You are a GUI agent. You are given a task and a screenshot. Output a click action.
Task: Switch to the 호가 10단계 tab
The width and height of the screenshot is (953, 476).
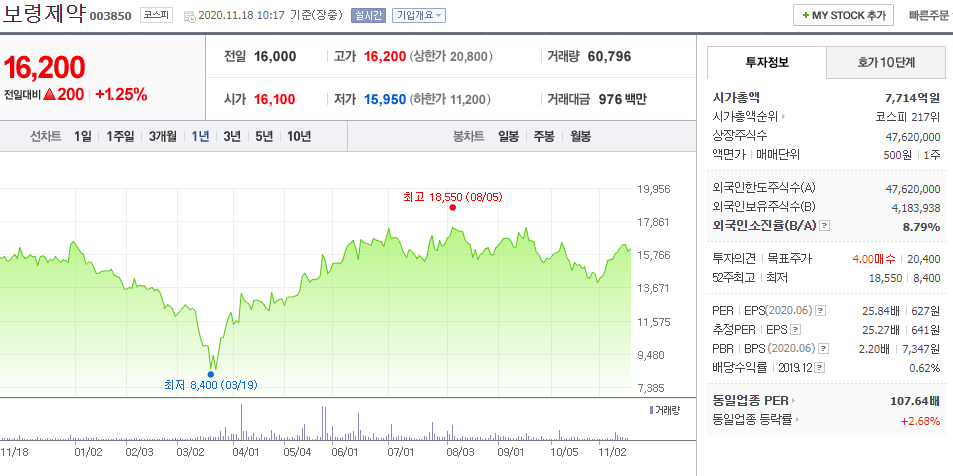886,62
